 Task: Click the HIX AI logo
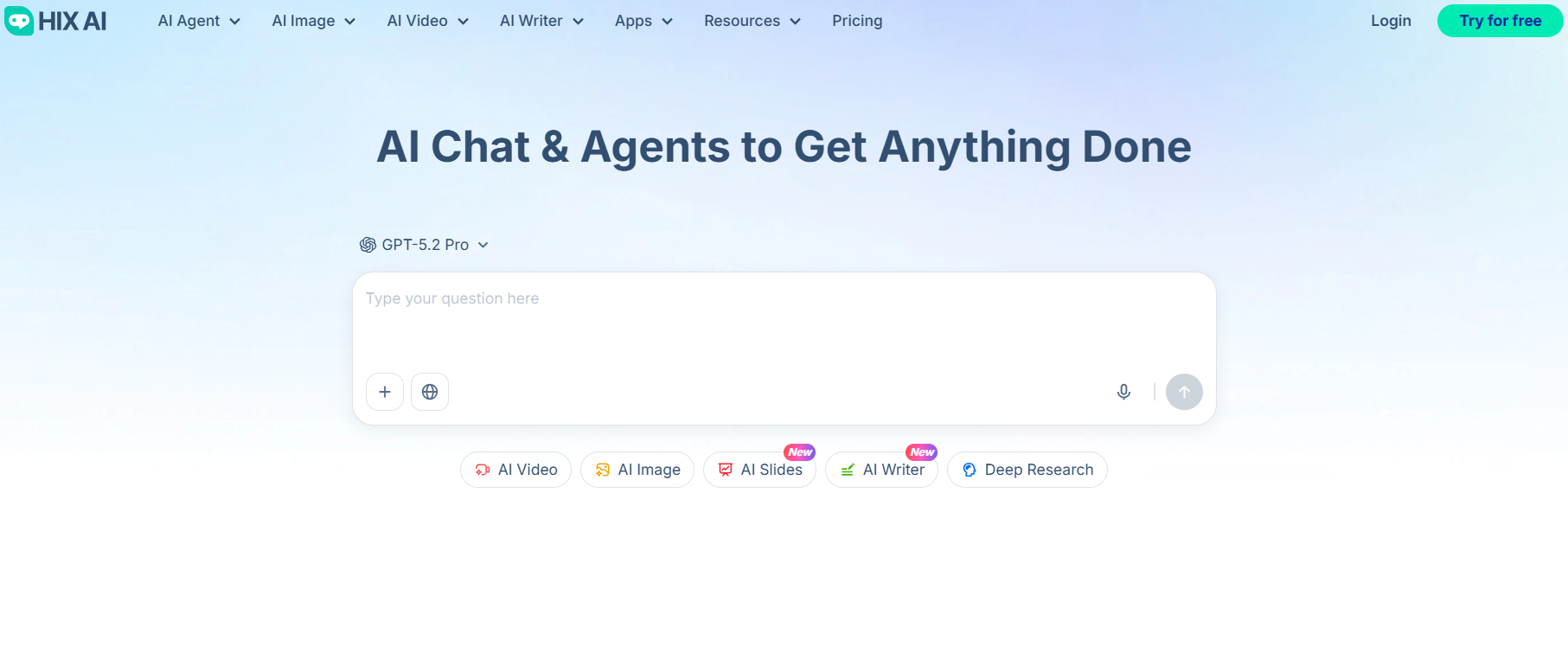click(56, 21)
